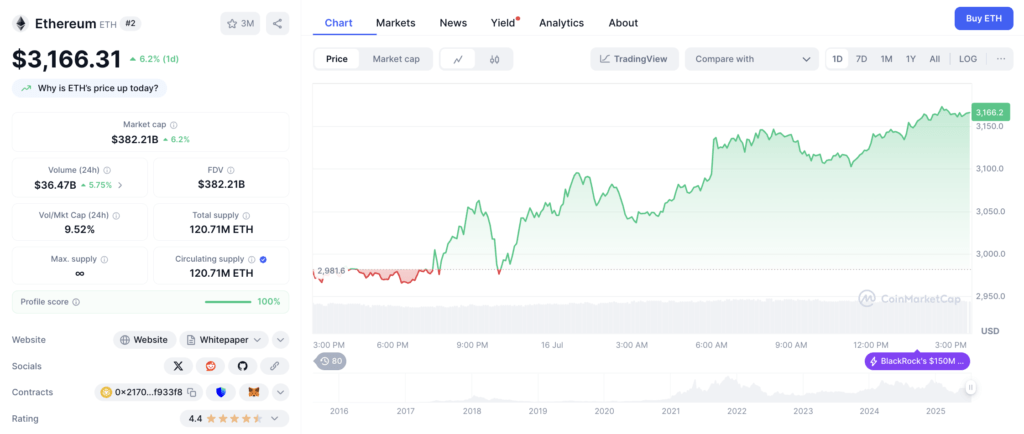1024x434 pixels.
Task: Click the Buy ETH button
Action: 984,18
